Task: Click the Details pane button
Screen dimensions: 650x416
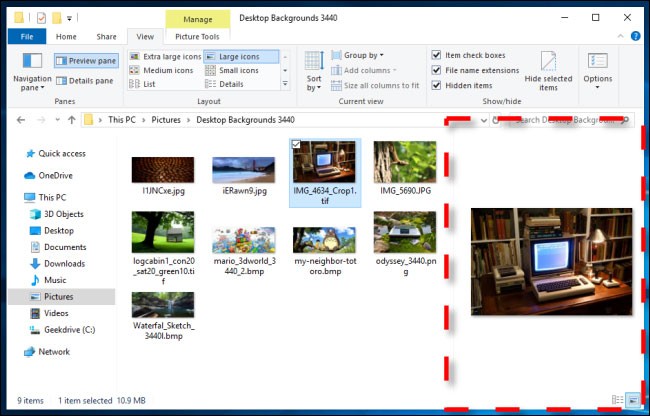Action: [86, 80]
